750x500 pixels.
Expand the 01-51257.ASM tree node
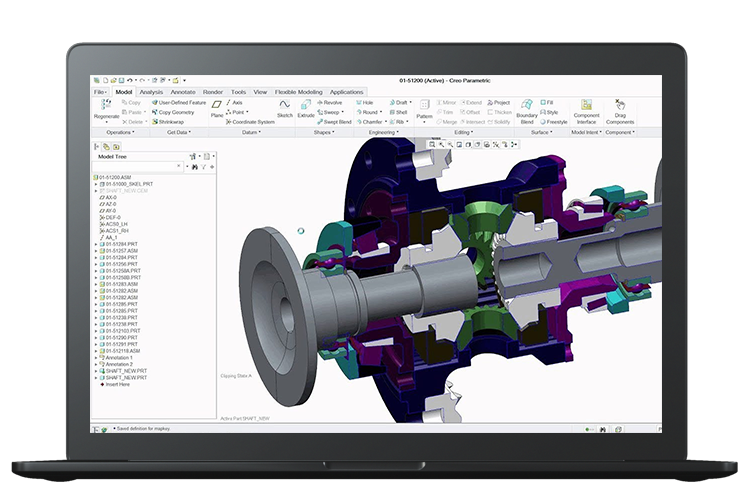tap(96, 251)
